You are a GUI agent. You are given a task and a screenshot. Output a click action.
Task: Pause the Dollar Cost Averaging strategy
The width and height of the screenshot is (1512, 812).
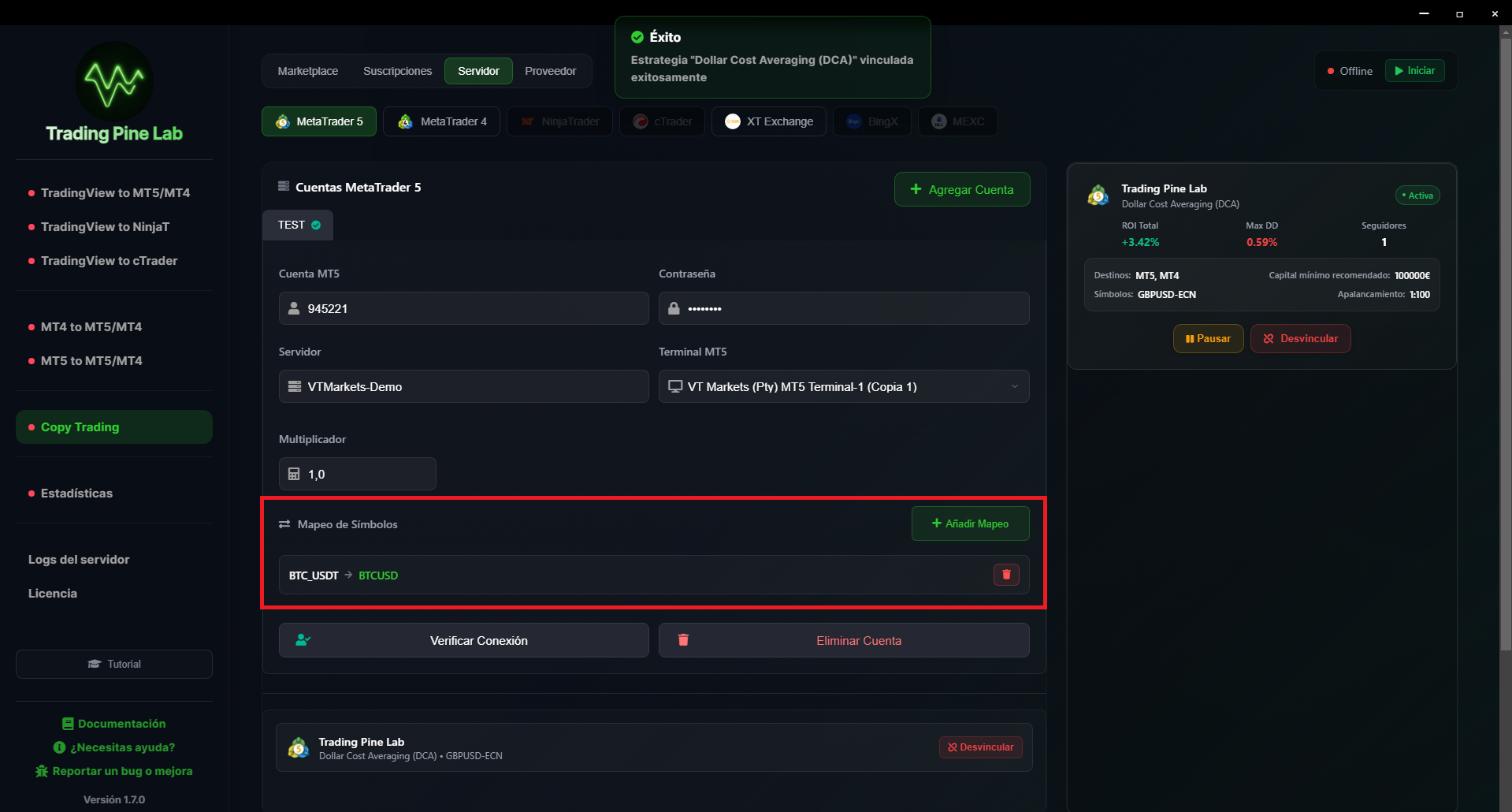[1208, 338]
